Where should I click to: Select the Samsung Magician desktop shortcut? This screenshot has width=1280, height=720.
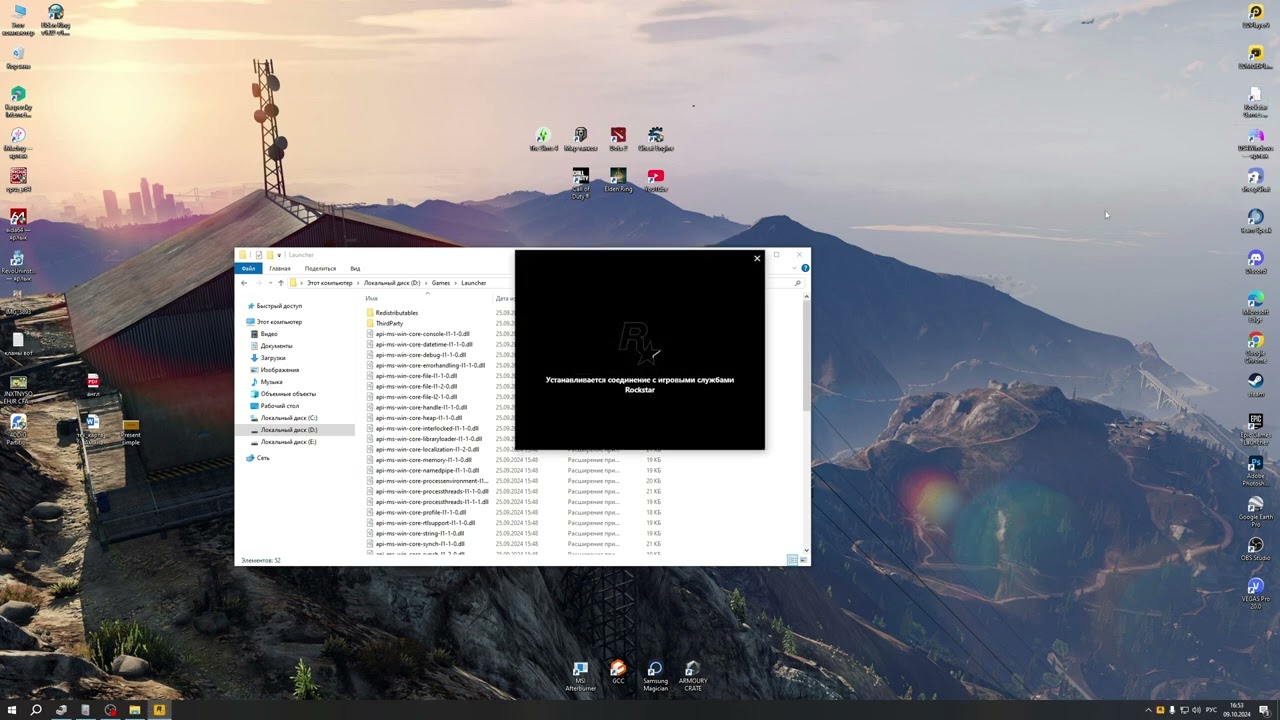coord(655,671)
